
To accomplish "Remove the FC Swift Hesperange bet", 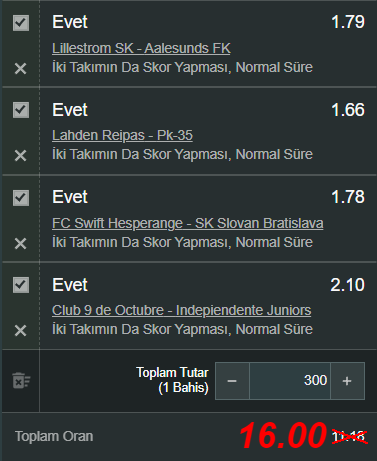I will tap(20, 243).
